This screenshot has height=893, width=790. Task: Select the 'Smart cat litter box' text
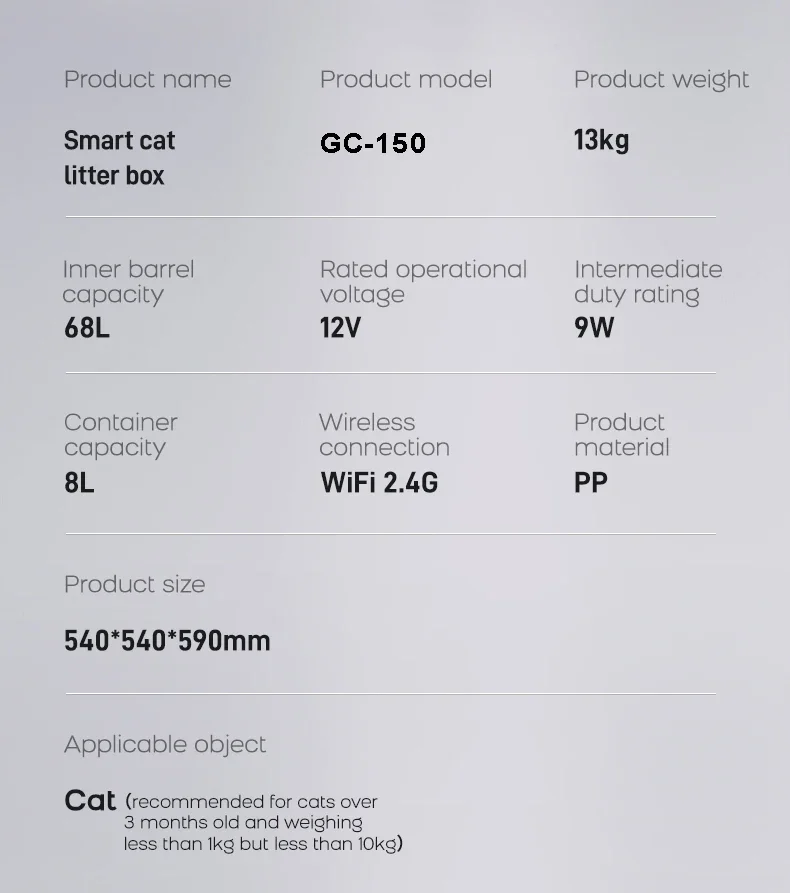[119, 158]
